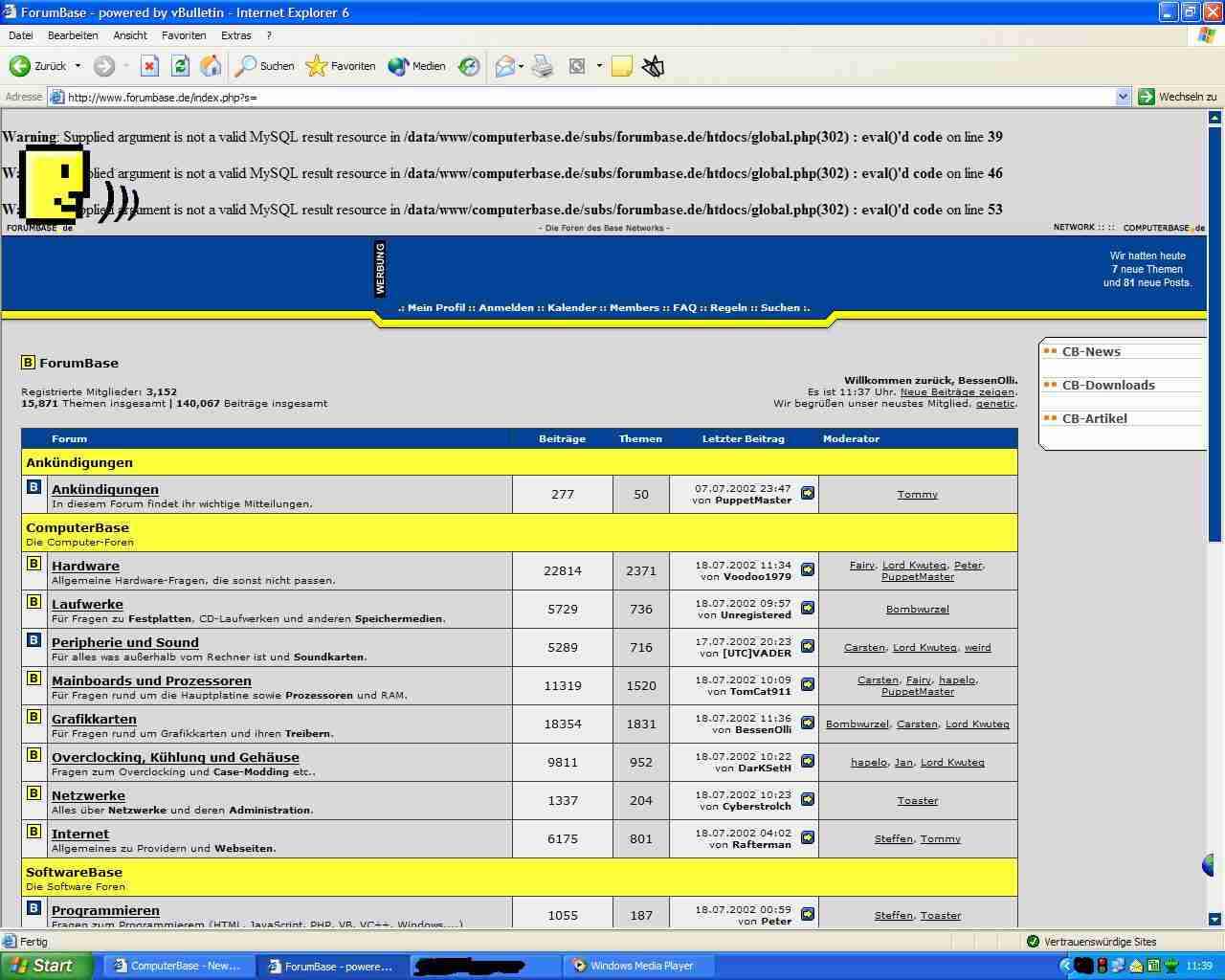The image size is (1225, 980).
Task: Click the Wechseln zu go button
Action: (1177, 97)
